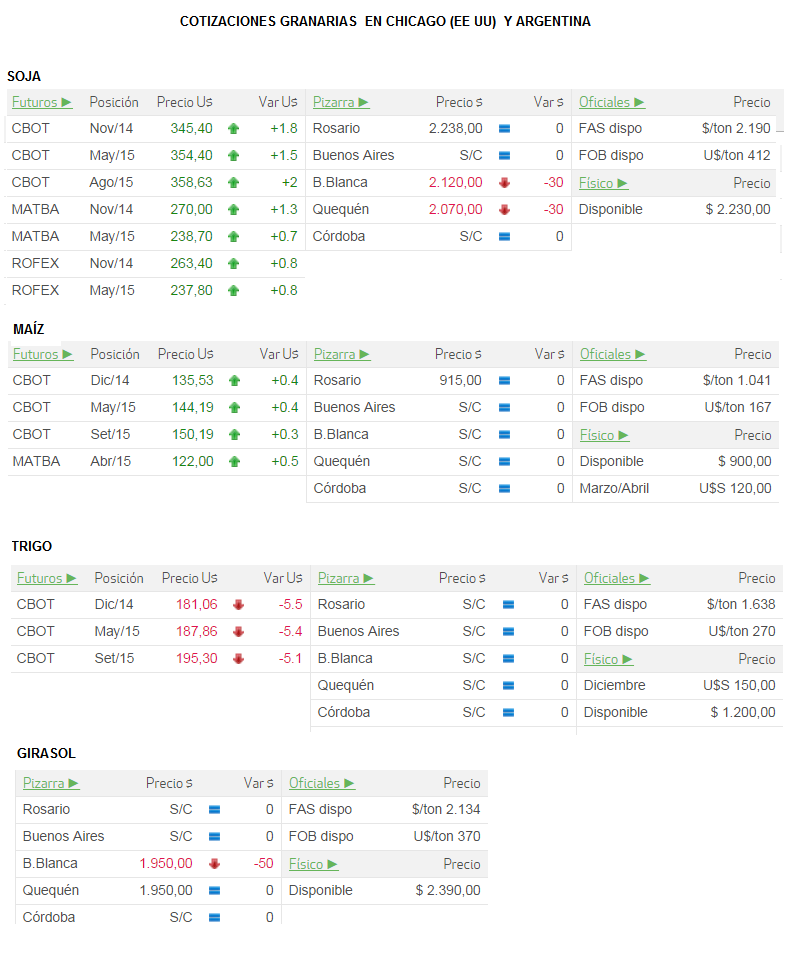The width and height of the screenshot is (809, 954).
Task: Click red down arrow for Girasol B.Blanca
Action: tap(214, 864)
